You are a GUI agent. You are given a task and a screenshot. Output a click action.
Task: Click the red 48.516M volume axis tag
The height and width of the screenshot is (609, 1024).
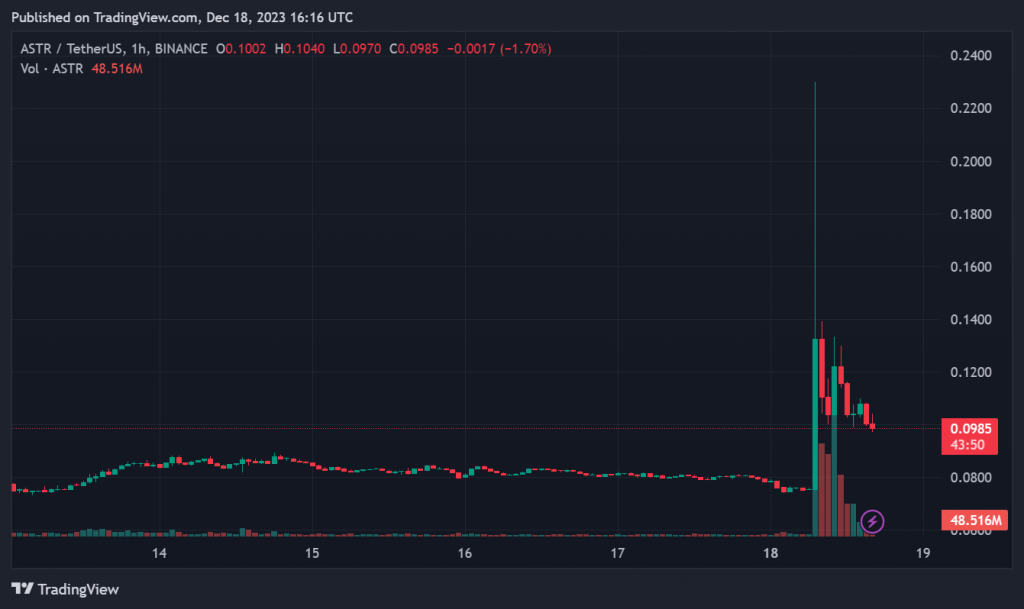click(975, 521)
